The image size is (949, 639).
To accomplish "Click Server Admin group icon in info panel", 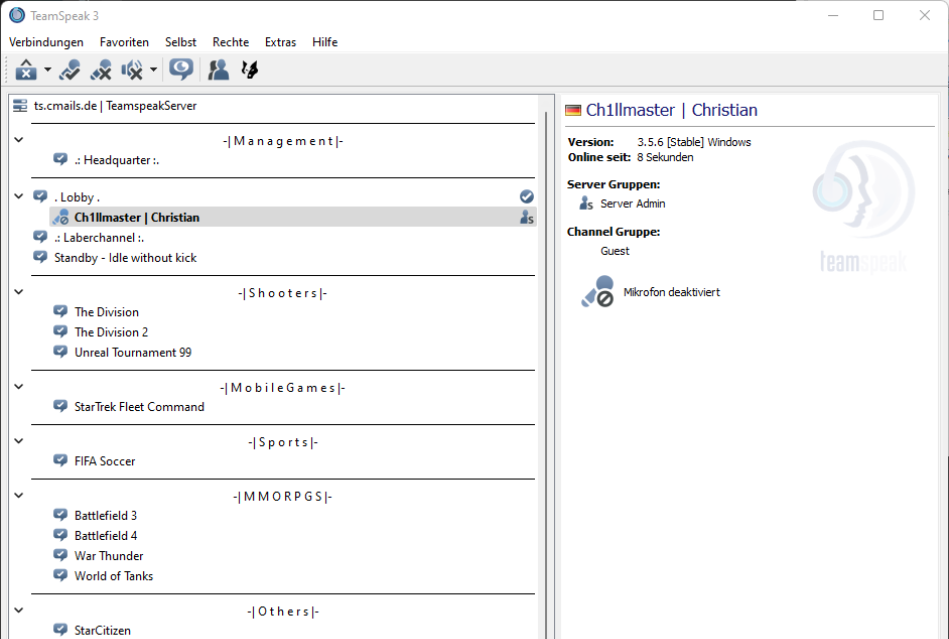I will [x=586, y=203].
